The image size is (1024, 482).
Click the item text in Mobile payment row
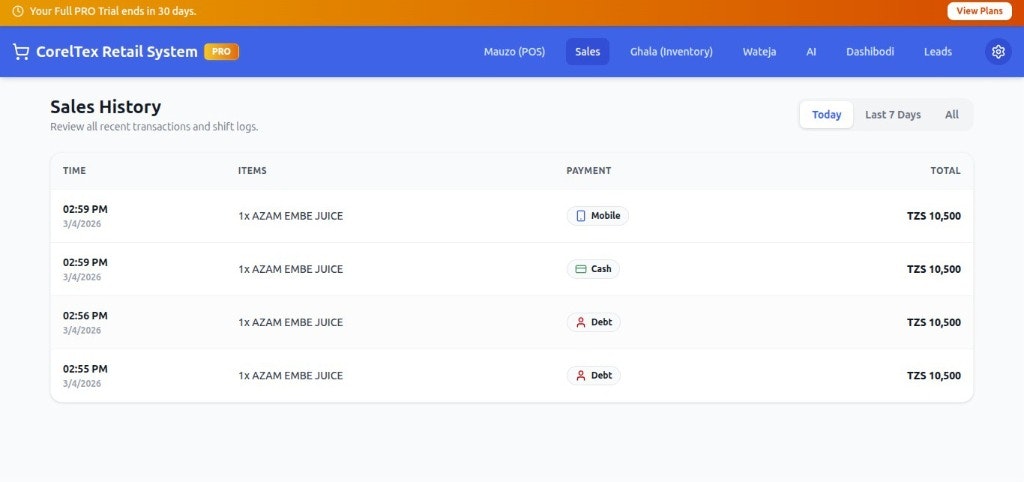tap(291, 216)
